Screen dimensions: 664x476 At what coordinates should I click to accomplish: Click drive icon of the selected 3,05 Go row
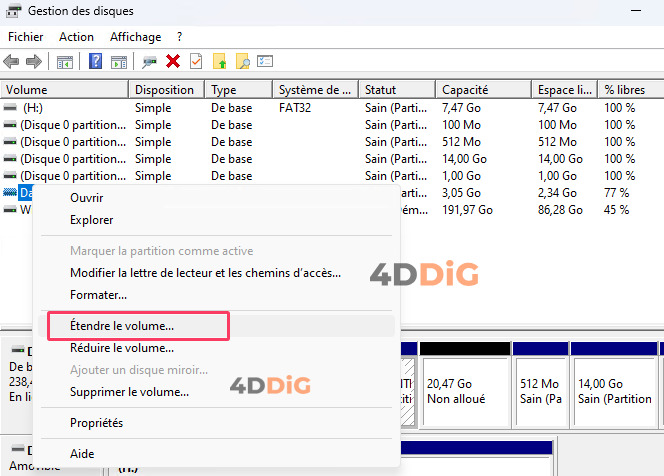pos(10,193)
